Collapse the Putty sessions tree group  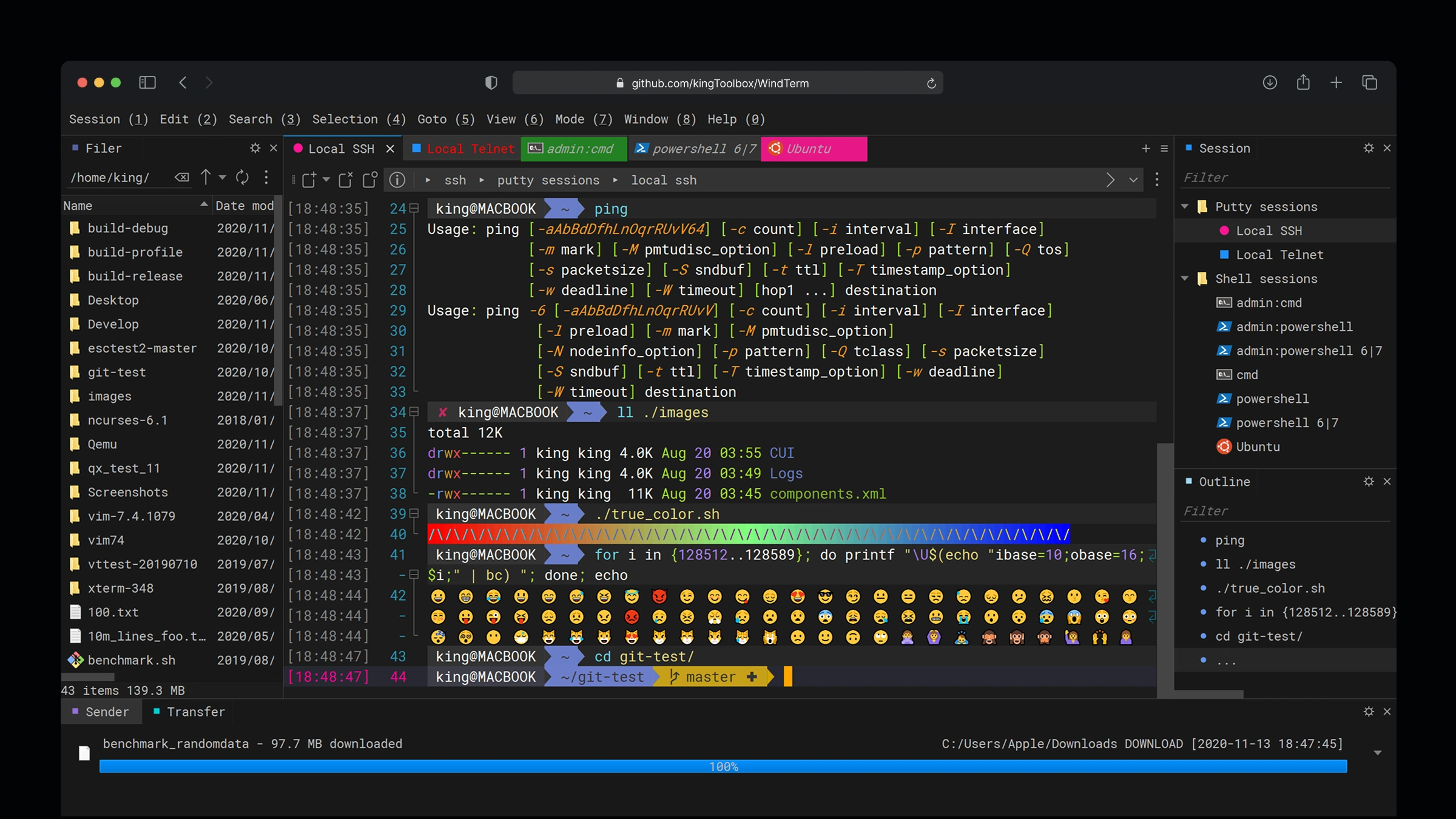point(1185,207)
